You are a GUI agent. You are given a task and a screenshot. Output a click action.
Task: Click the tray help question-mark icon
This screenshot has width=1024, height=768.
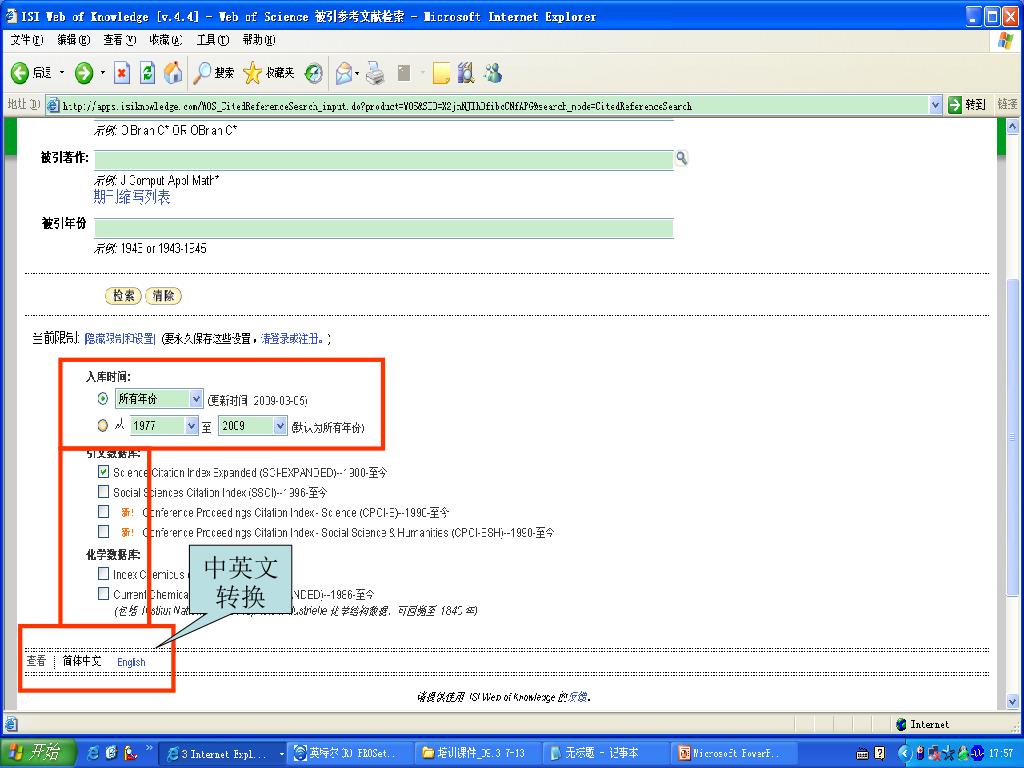[880, 753]
